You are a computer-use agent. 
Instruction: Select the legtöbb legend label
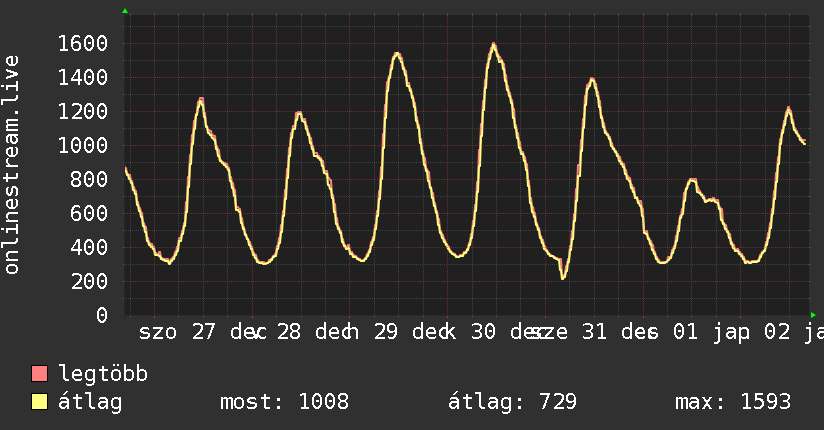(x=103, y=374)
